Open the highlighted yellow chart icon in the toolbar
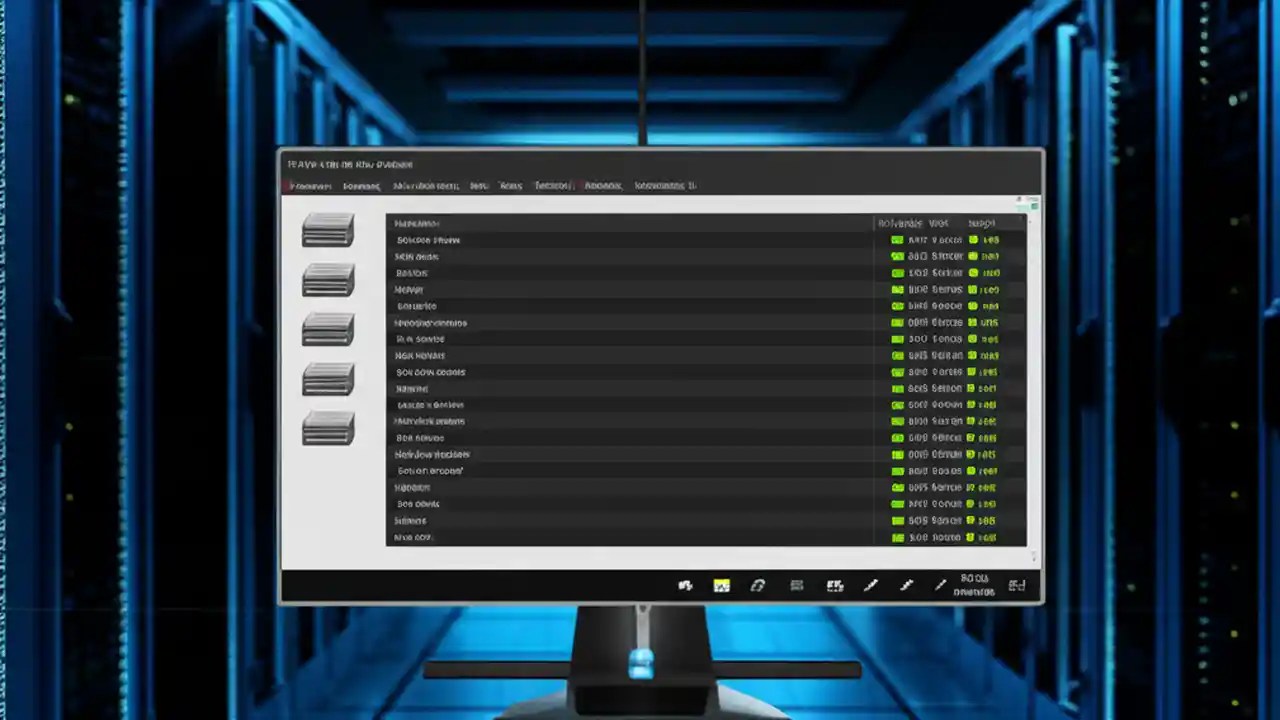 click(722, 585)
